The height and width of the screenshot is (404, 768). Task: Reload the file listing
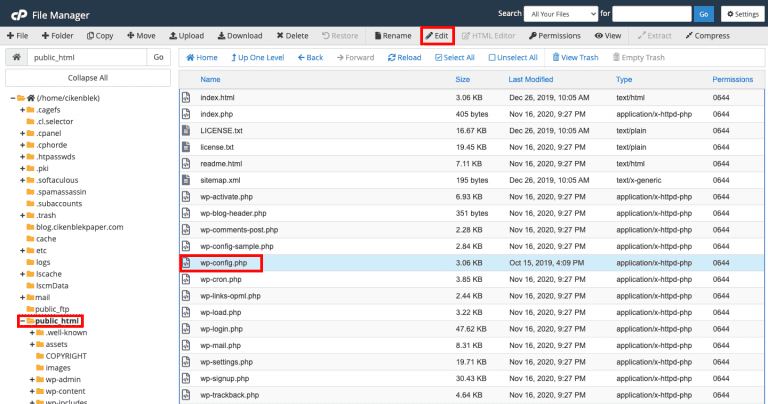[405, 57]
